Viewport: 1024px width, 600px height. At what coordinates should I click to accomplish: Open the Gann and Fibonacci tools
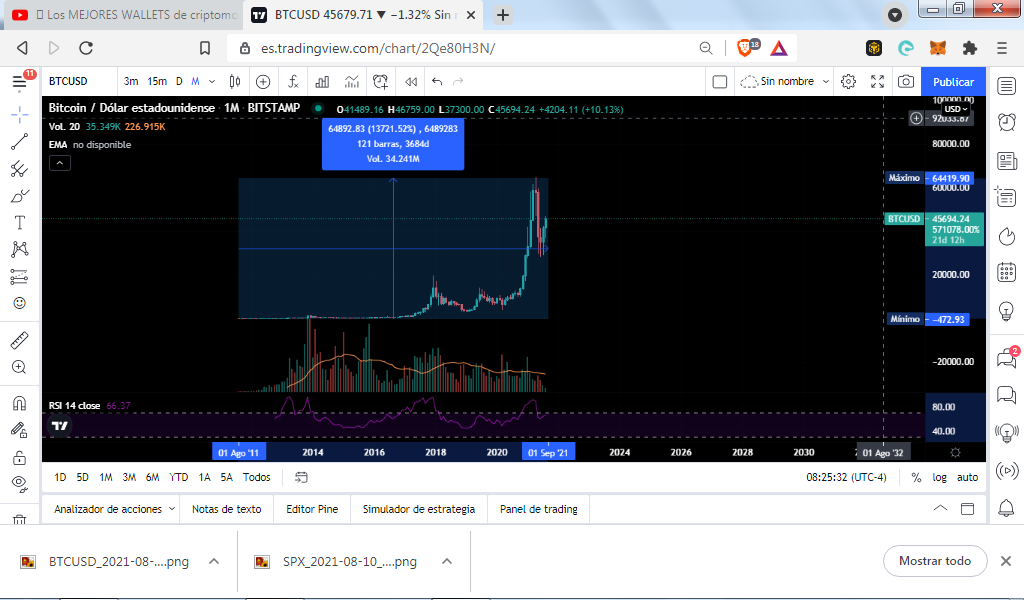pos(20,169)
